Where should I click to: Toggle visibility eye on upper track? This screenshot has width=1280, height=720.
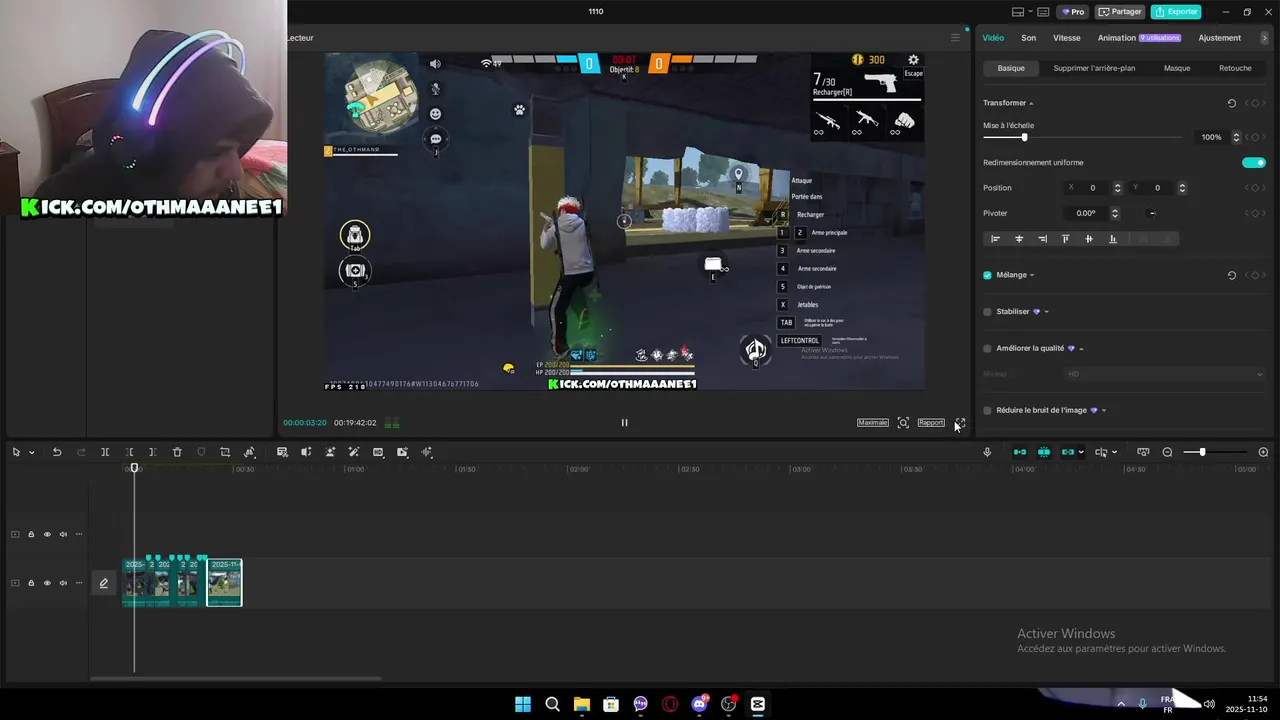click(x=47, y=534)
